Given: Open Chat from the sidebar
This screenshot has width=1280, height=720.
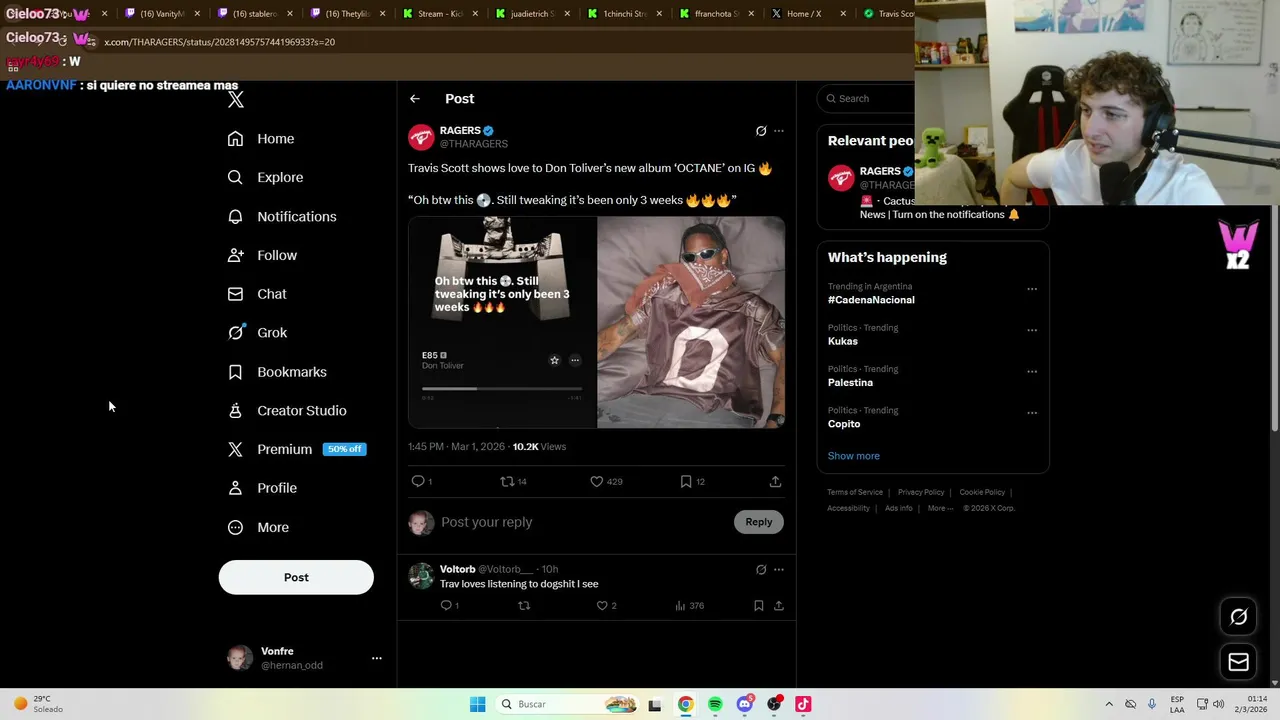Looking at the screenshot, I should [x=257, y=295].
